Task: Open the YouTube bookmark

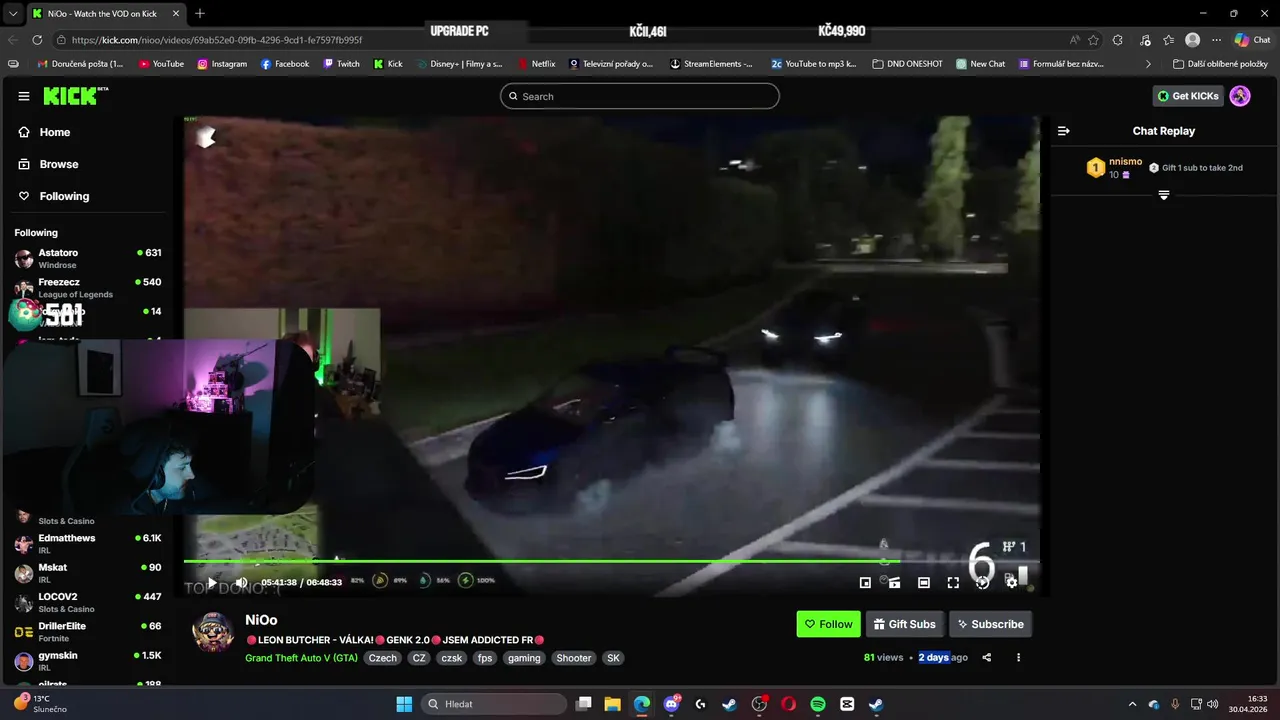Action: [x=161, y=64]
